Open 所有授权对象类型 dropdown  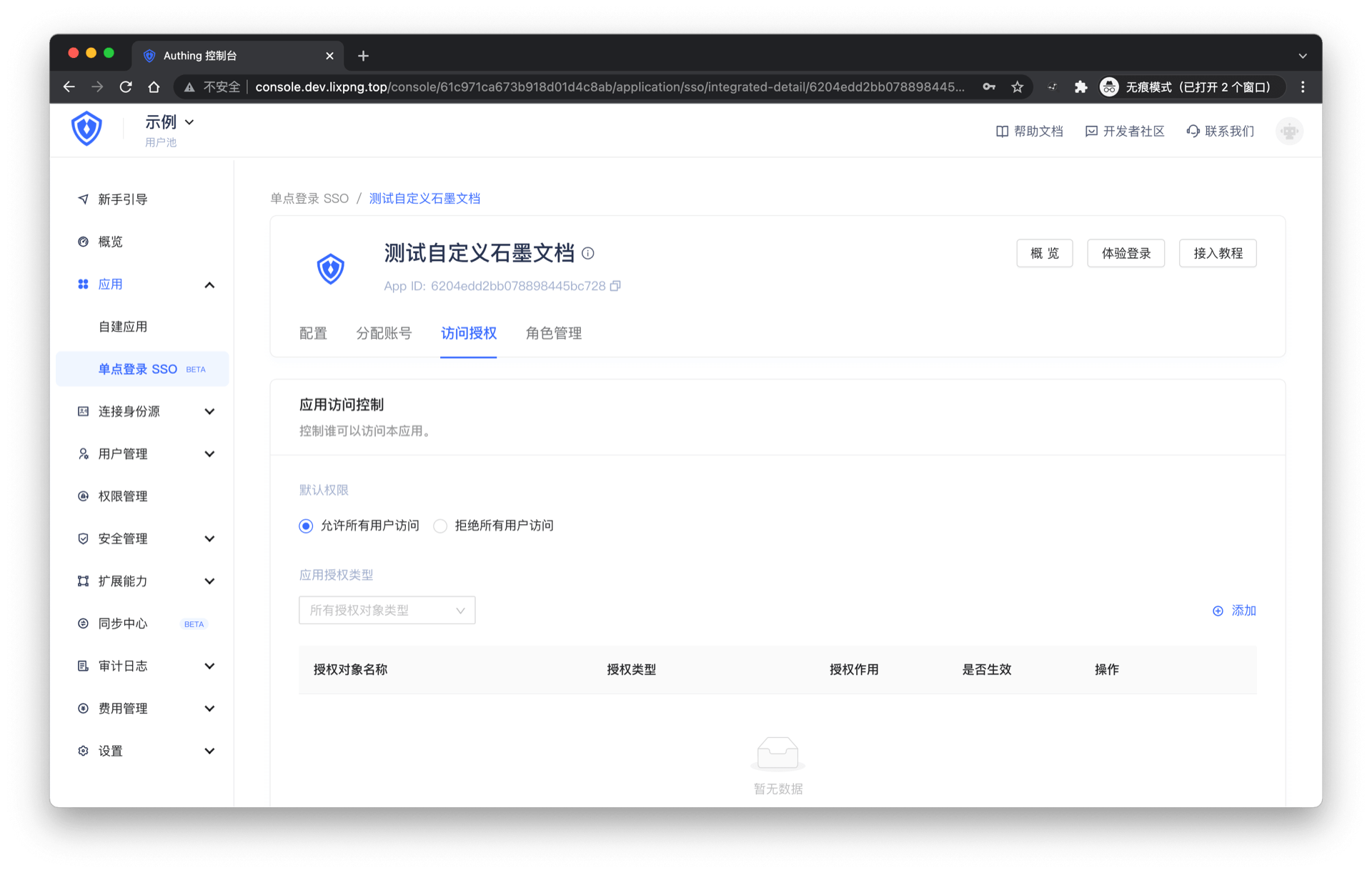pyautogui.click(x=387, y=611)
